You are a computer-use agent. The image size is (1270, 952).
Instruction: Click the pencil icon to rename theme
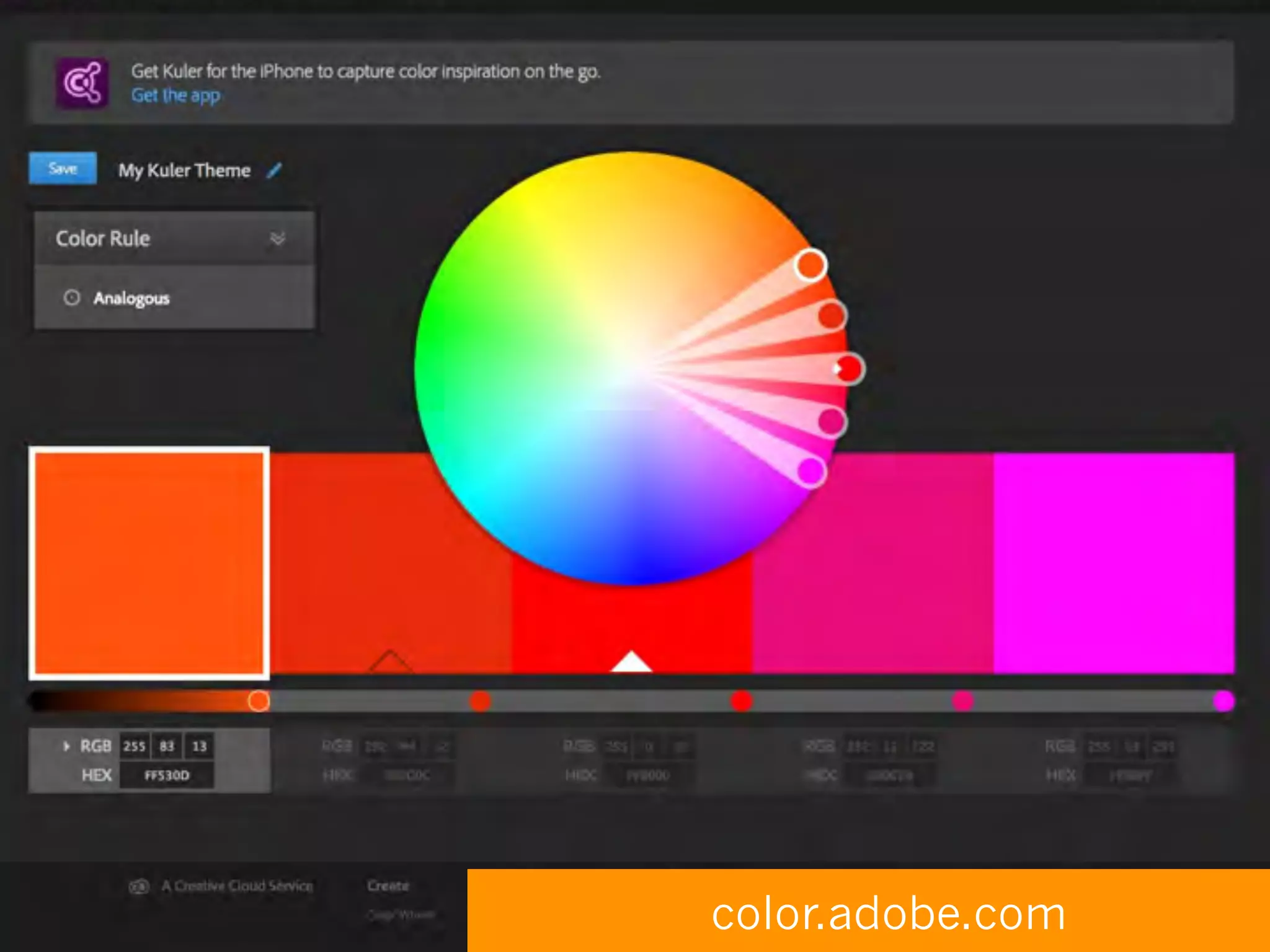pos(274,170)
